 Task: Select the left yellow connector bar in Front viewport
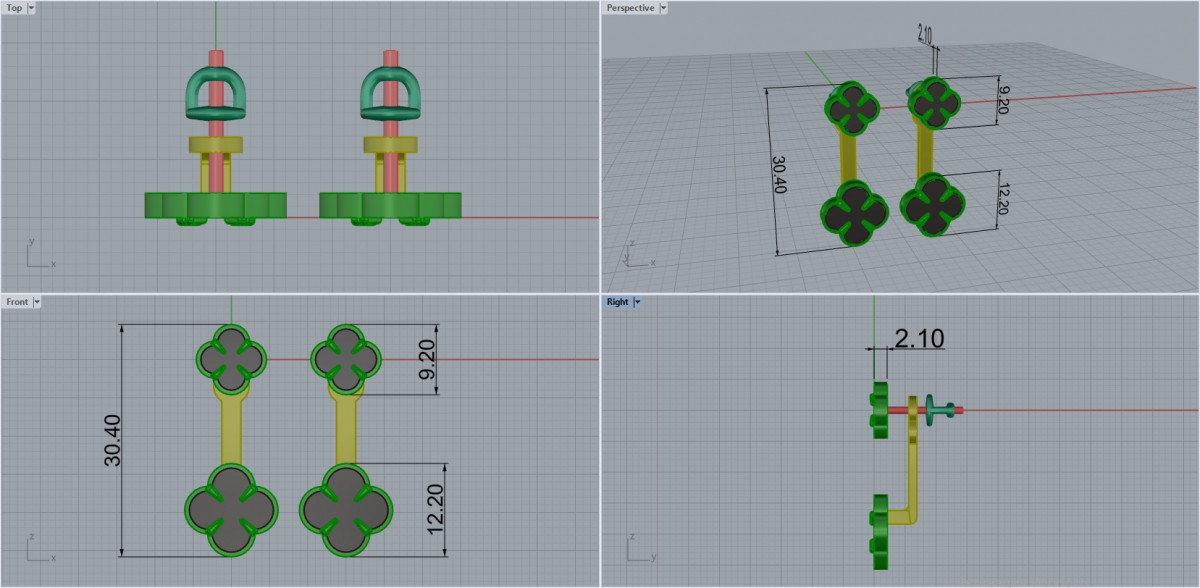(x=231, y=427)
